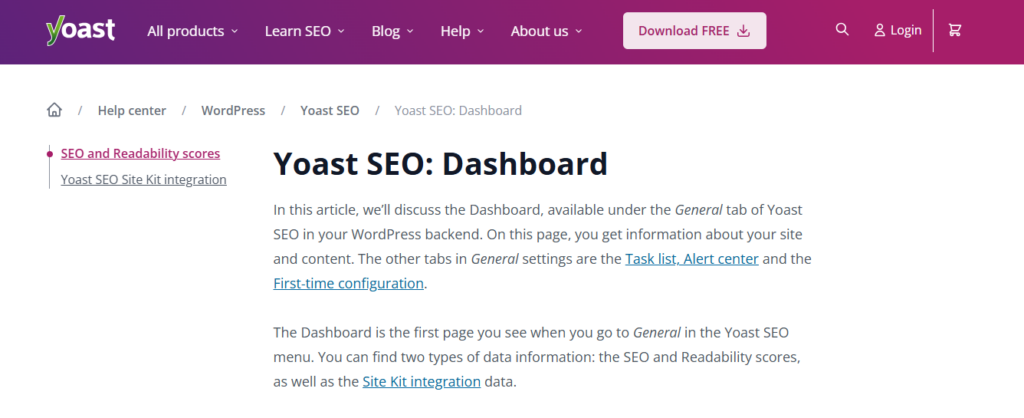This screenshot has height=418, width=1024.
Task: Expand the Help dropdown chevron
Action: pos(480,31)
